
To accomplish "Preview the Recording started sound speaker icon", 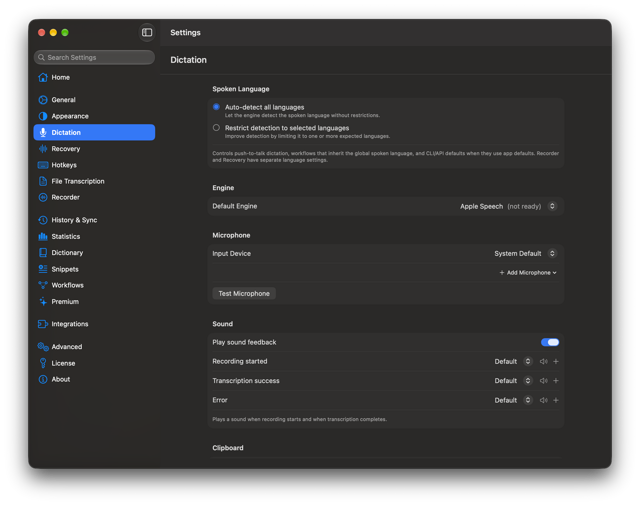I will click(544, 361).
